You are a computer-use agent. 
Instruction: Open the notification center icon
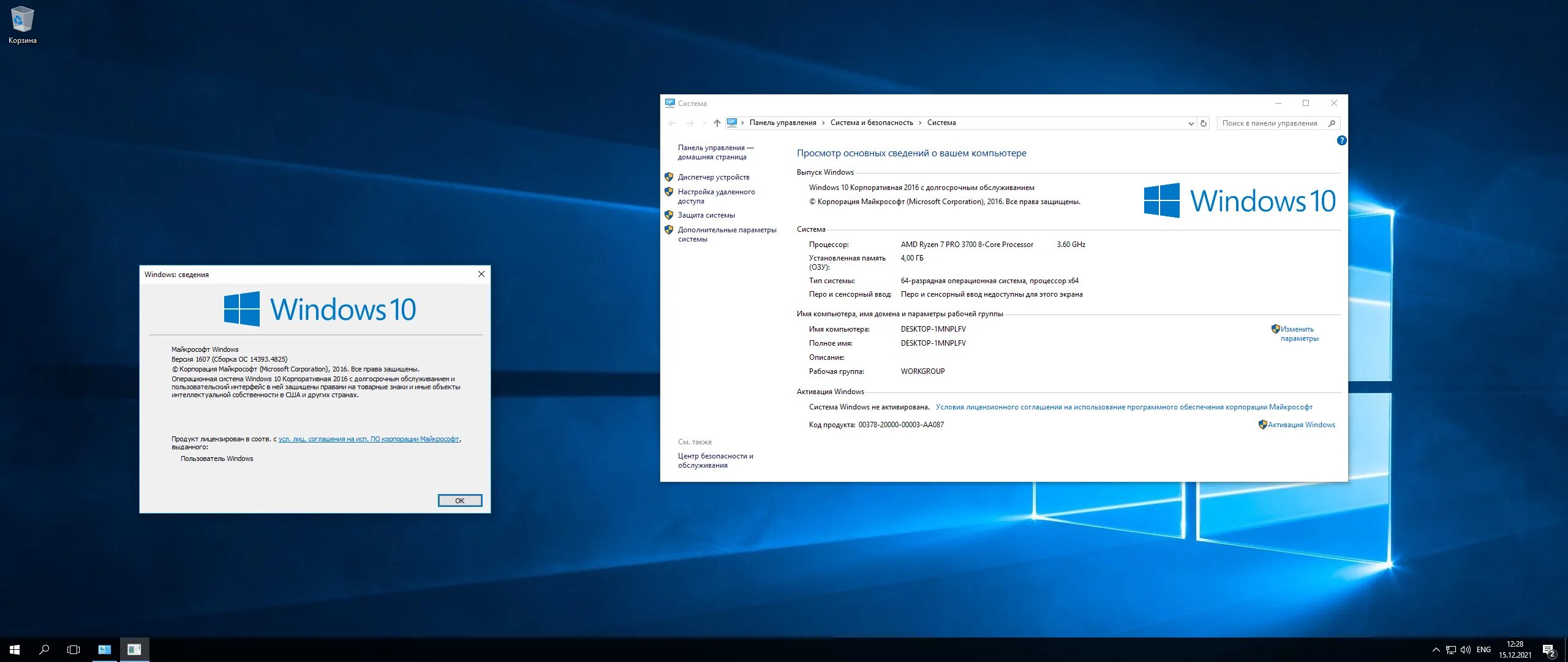tap(1549, 650)
